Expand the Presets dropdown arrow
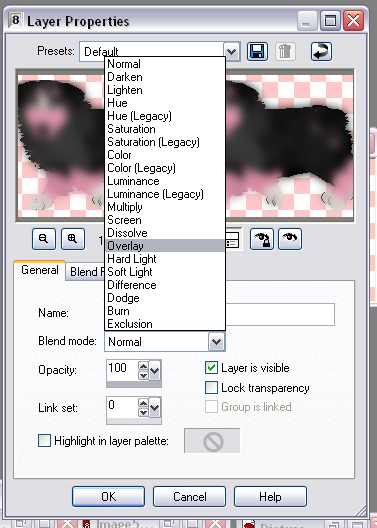Screen dimensions: 377x528 (x=232, y=52)
